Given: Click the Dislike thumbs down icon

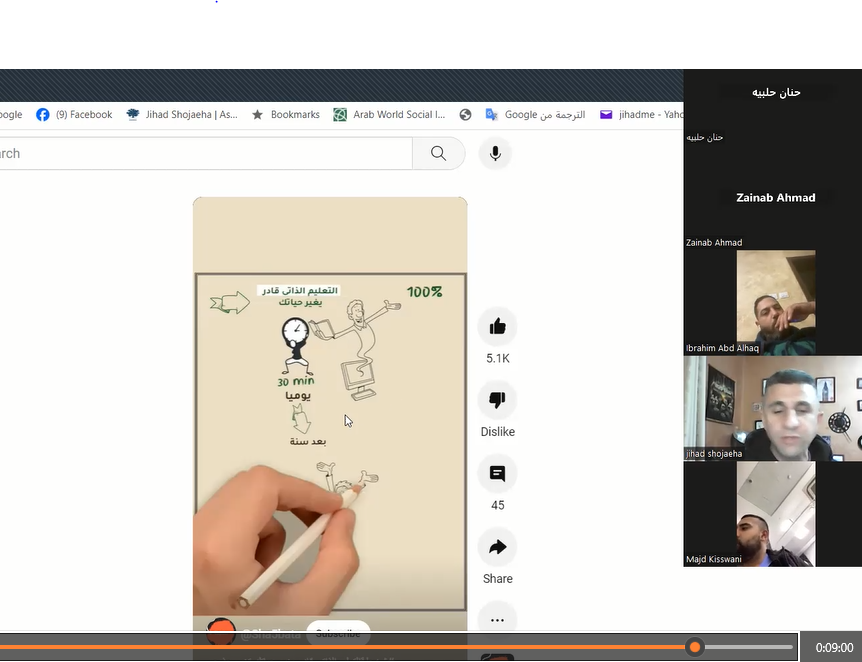Looking at the screenshot, I should tap(497, 400).
